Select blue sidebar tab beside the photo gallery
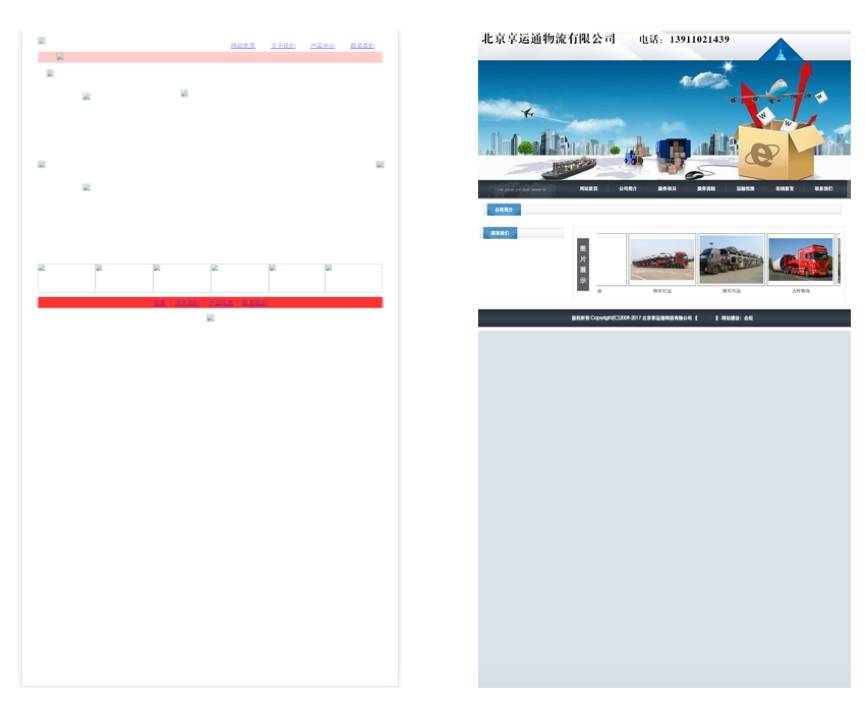 [500, 233]
